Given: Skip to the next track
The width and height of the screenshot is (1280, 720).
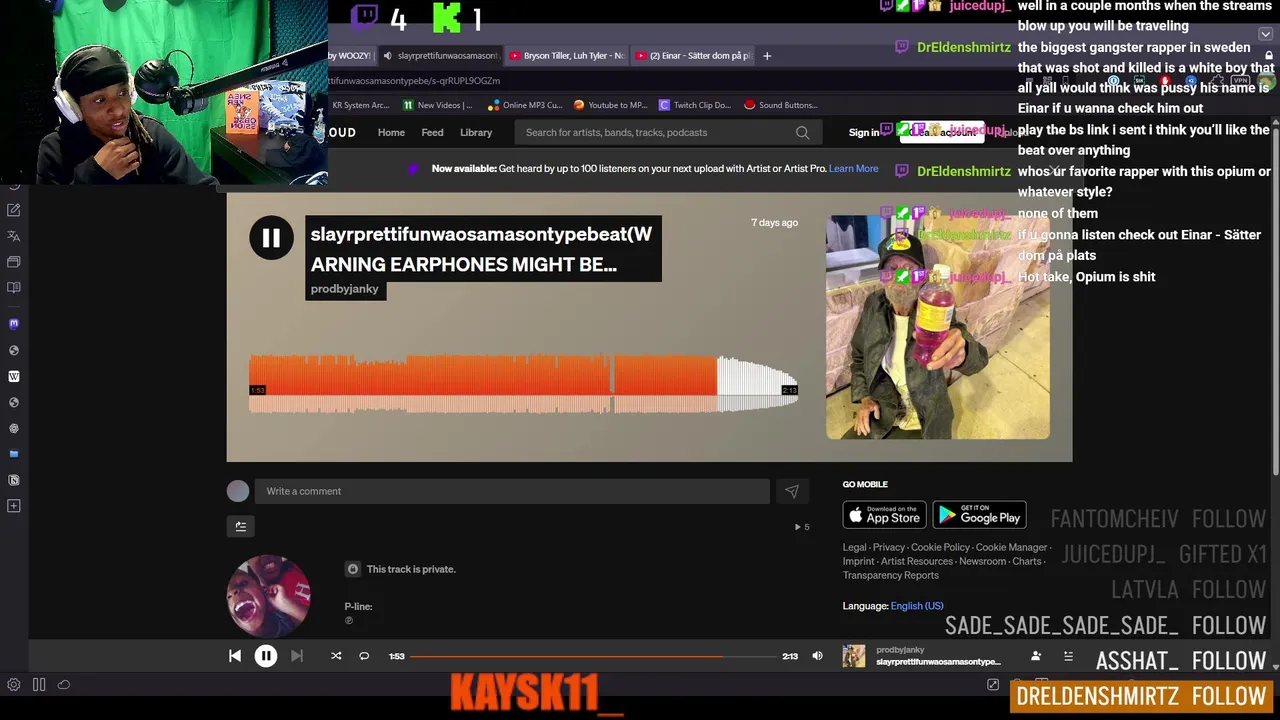Looking at the screenshot, I should coord(296,656).
